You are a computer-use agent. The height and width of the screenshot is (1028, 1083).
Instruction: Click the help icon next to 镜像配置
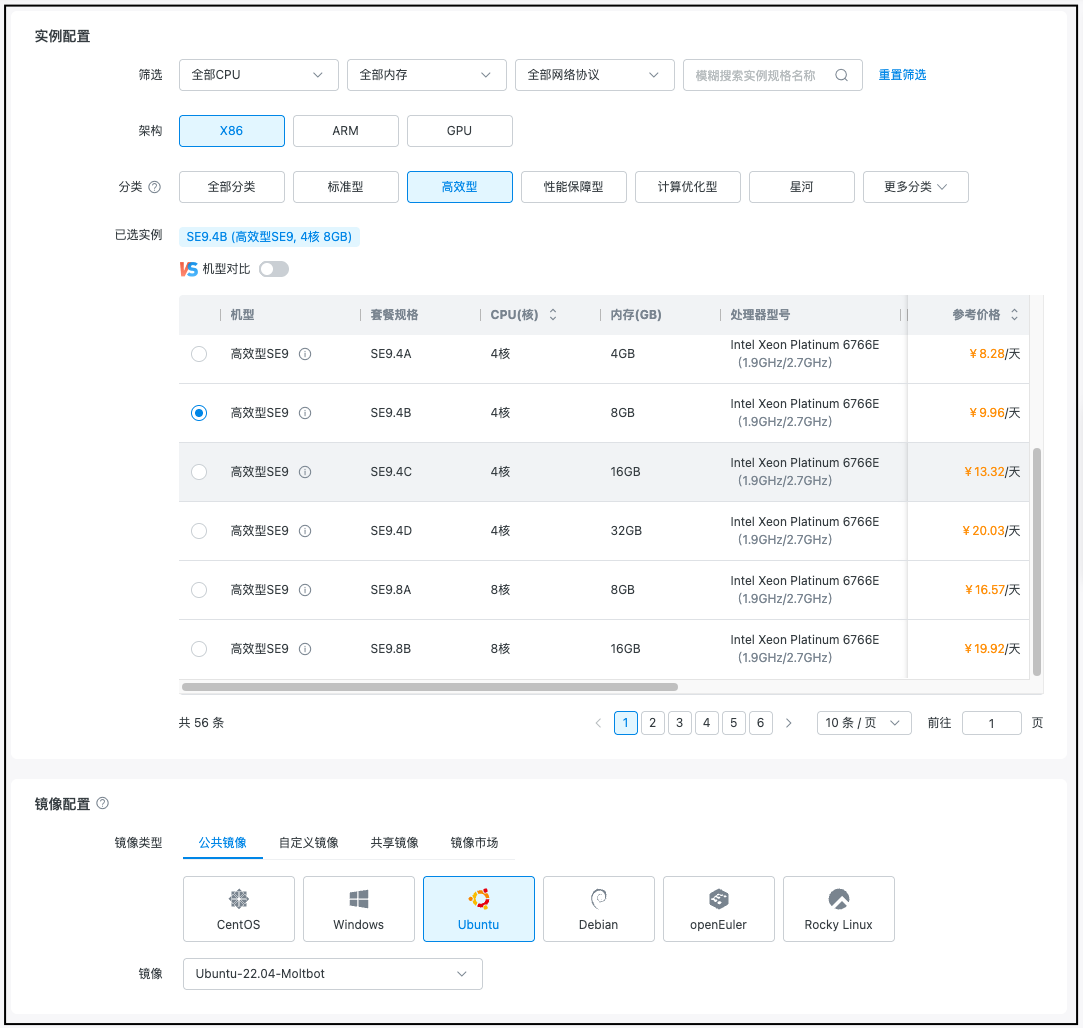(102, 803)
